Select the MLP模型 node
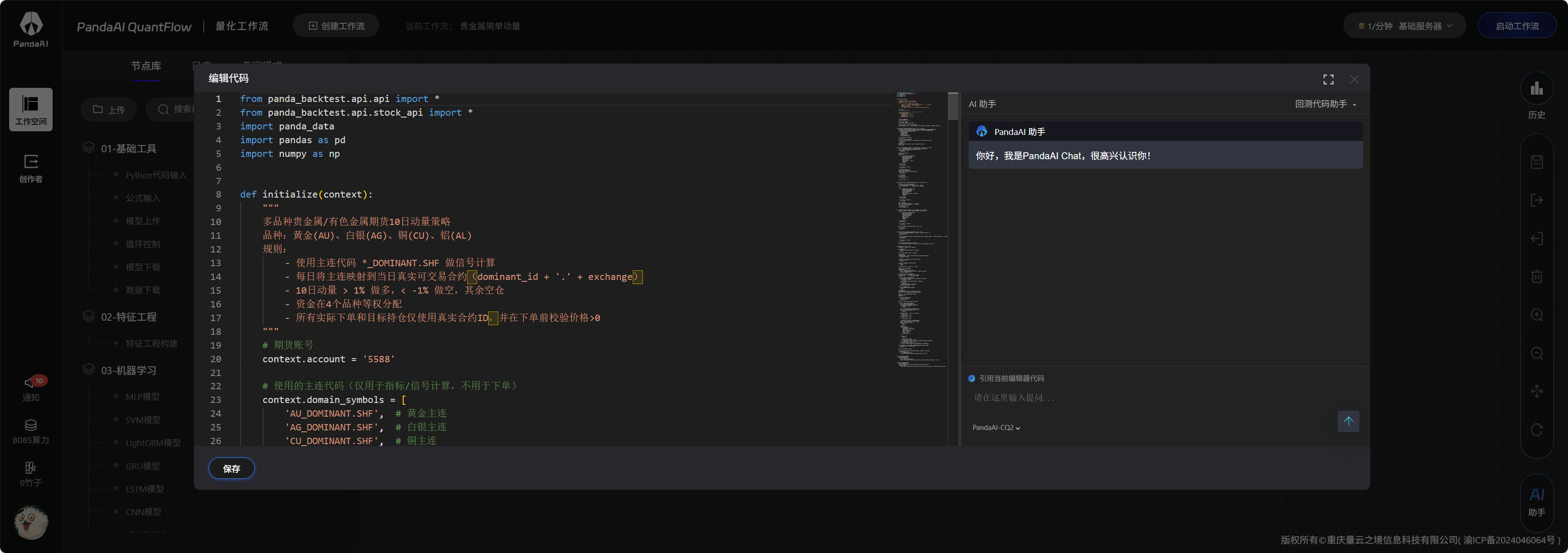Viewport: 1568px width, 553px height. tap(142, 397)
